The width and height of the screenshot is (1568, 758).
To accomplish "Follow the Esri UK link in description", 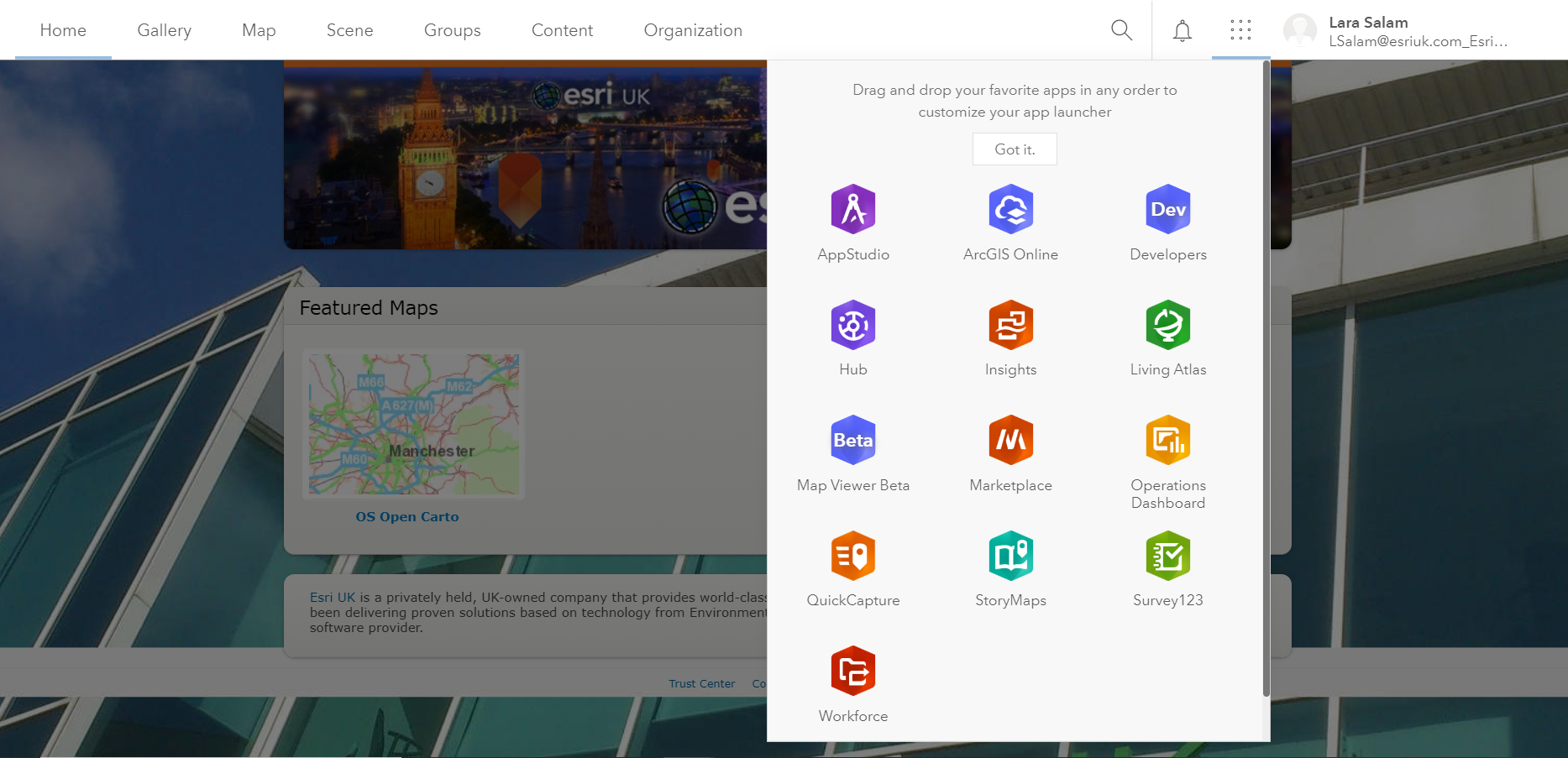I will 333,597.
